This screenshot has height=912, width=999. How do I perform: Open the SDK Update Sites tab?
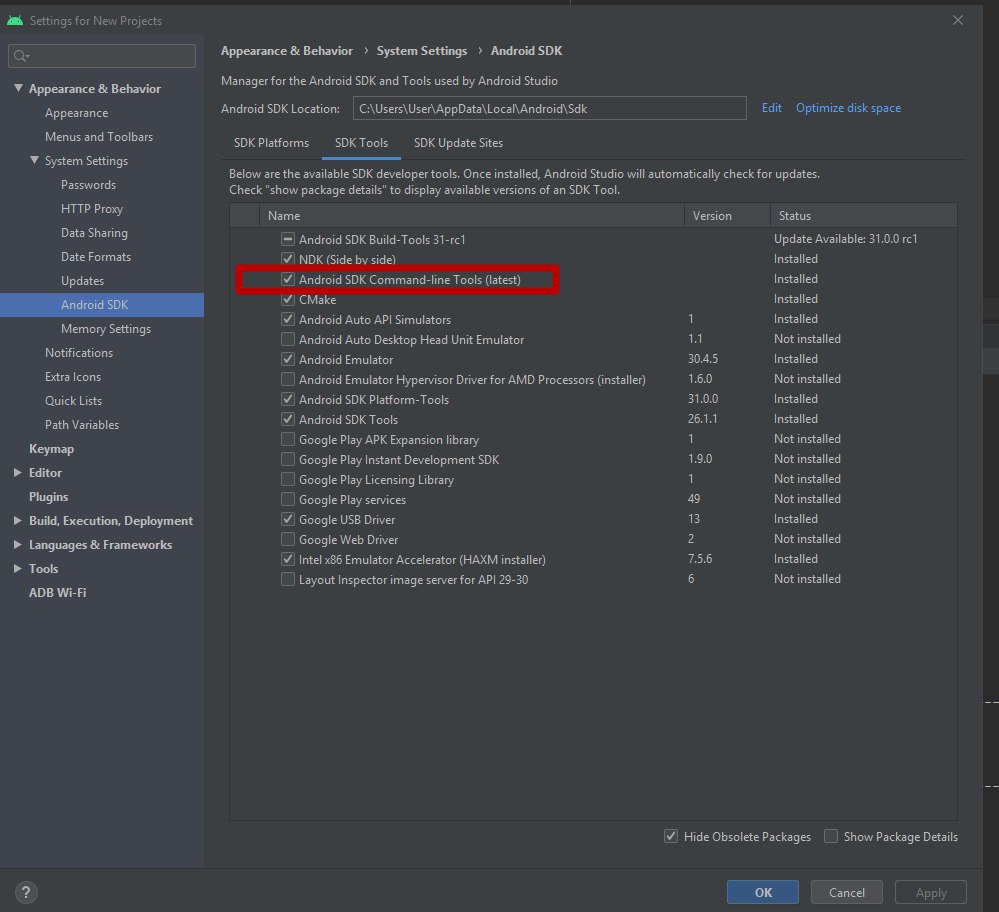(458, 143)
